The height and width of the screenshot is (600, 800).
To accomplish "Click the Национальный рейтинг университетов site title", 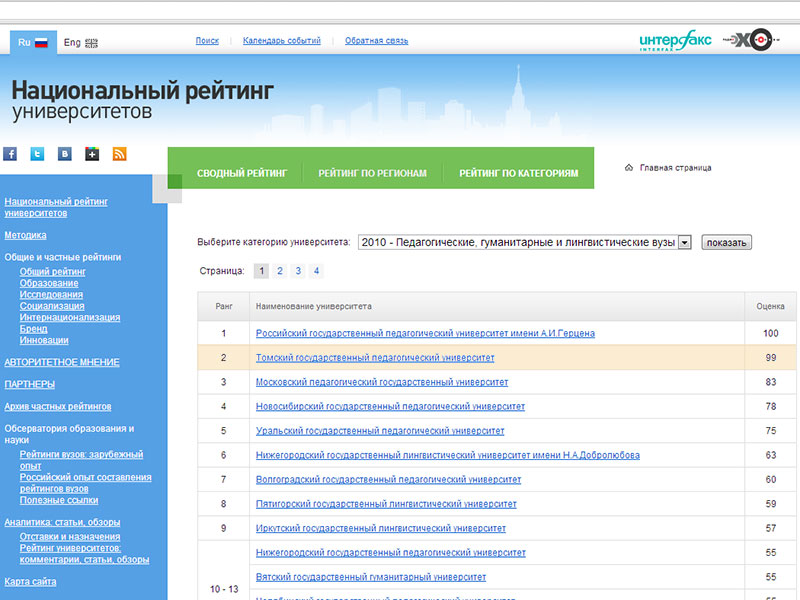I will coord(142,101).
